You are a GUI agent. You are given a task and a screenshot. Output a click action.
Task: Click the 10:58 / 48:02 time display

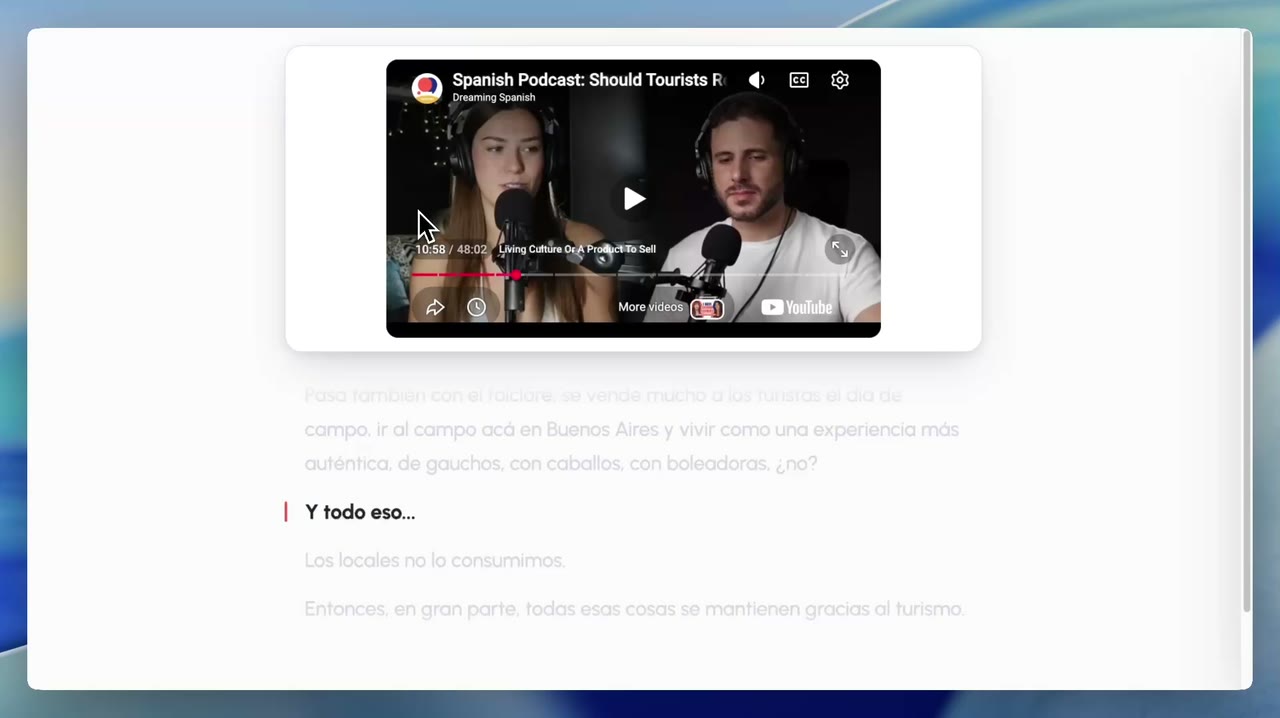(x=451, y=249)
